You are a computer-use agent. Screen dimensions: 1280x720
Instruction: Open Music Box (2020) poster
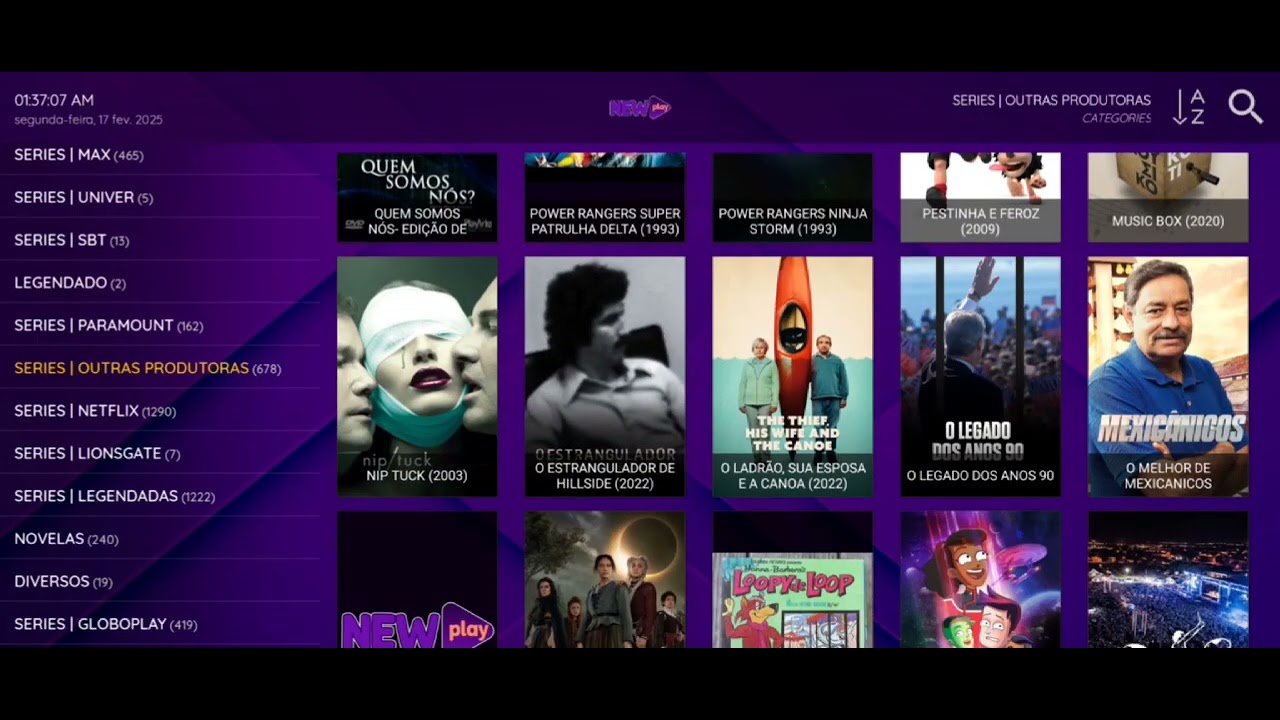[x=1168, y=197]
